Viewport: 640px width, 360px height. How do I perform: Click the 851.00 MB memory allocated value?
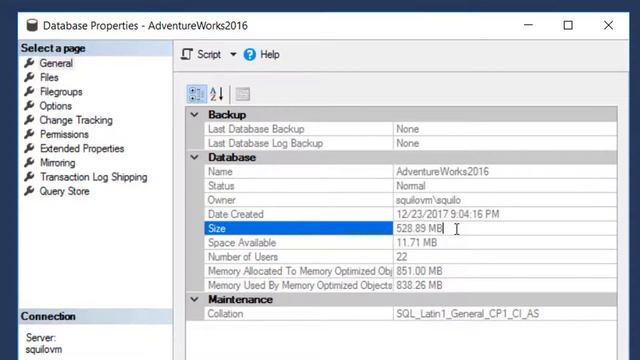[419, 271]
